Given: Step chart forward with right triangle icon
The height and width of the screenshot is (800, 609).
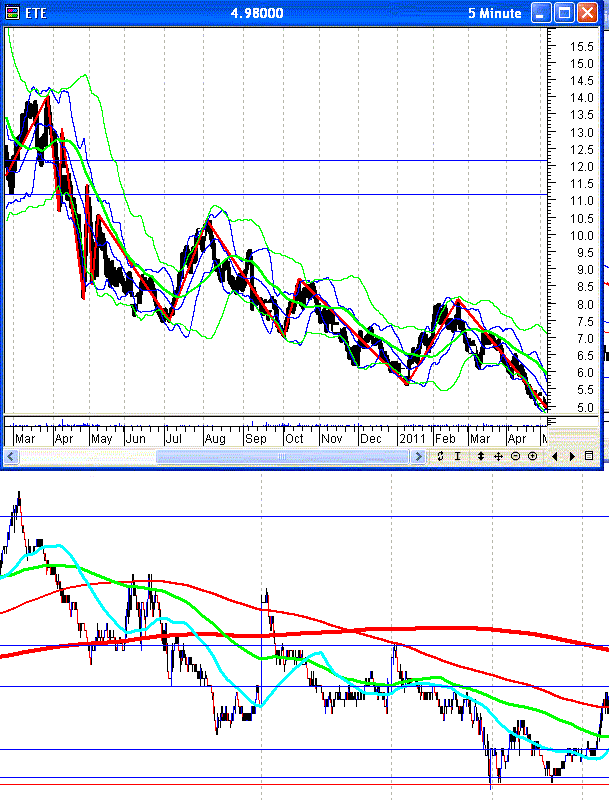Looking at the screenshot, I should [572, 456].
